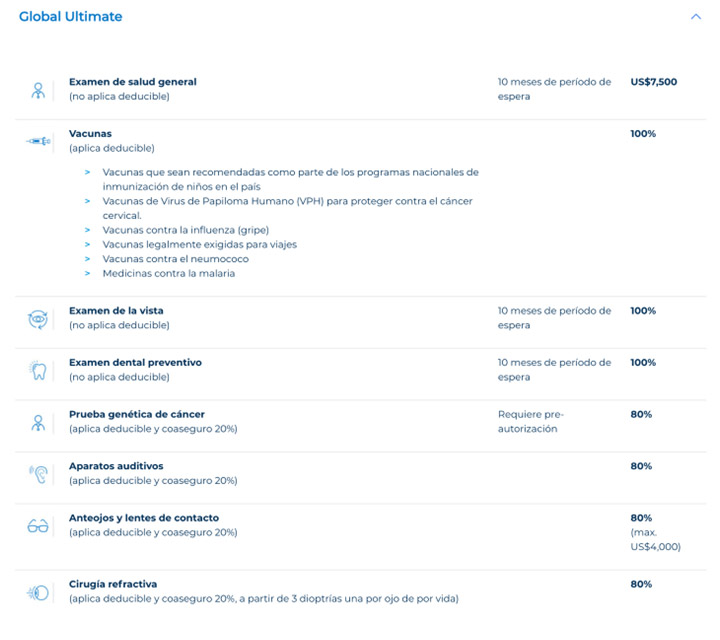
Task: Select the Vacunas benefit title
Action: point(90,134)
